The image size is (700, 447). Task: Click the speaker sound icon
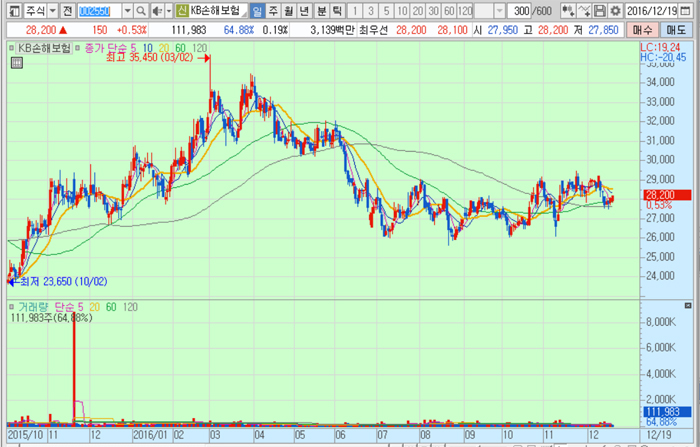coord(157,10)
